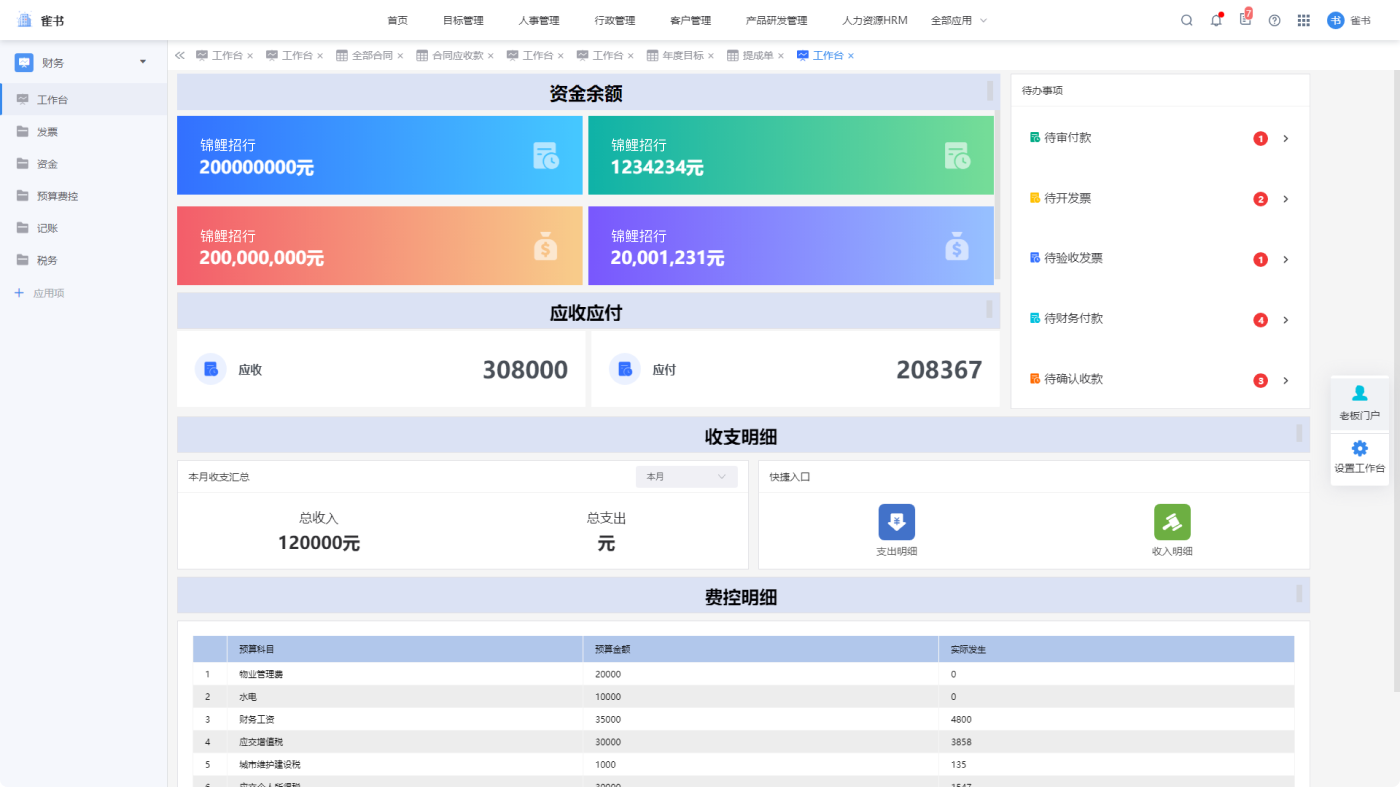Close the 全部合同 tab

click(400, 56)
